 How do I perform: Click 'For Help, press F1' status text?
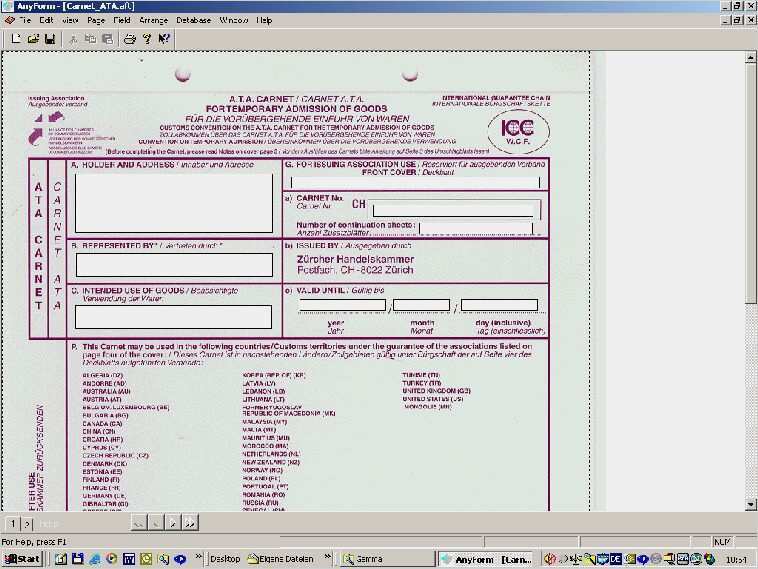coord(34,542)
